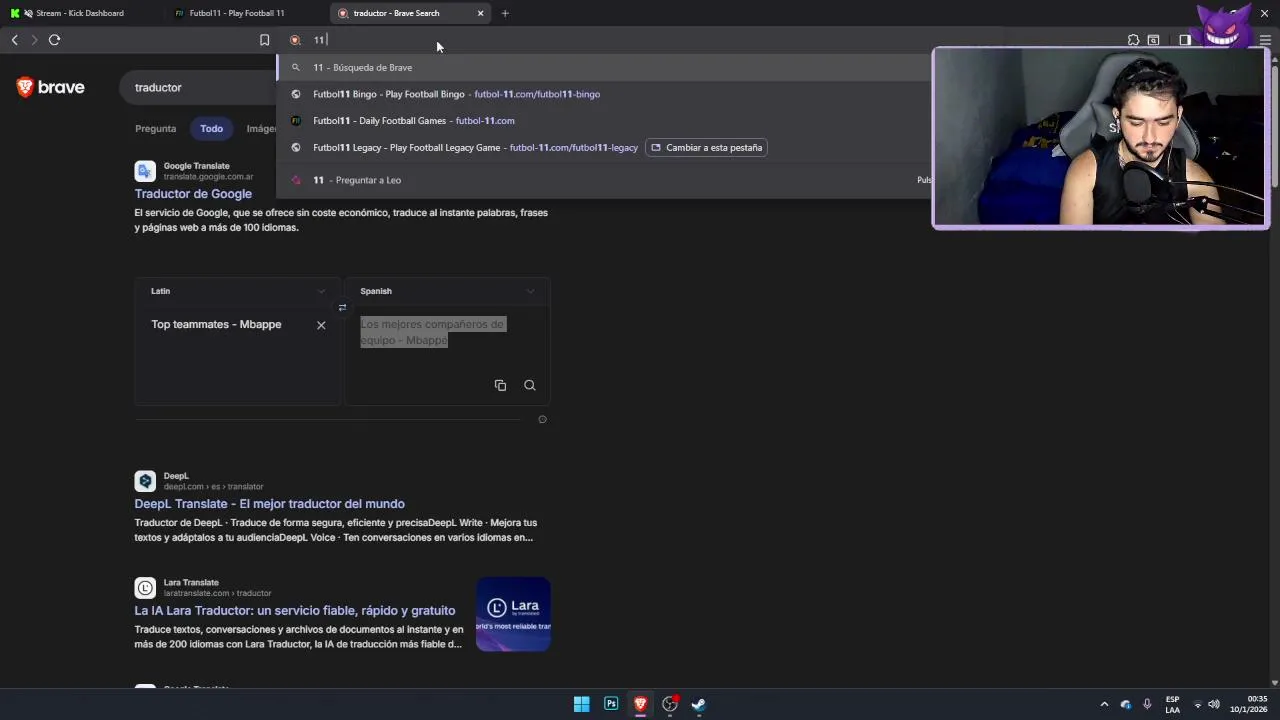The image size is (1280, 720).
Task: Switch to the Pregunta search filter
Action: [155, 128]
